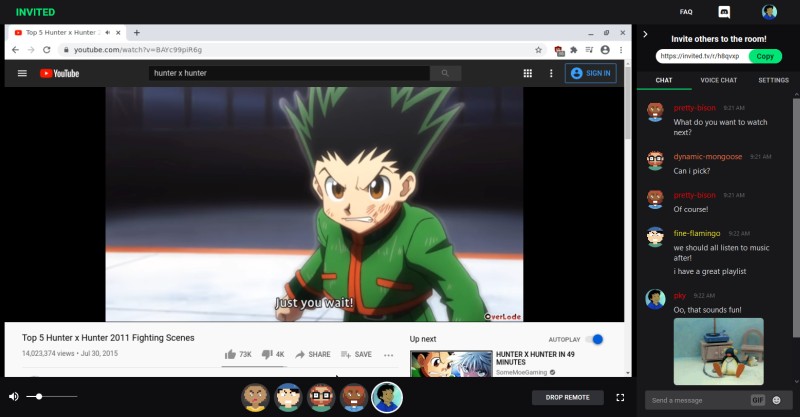Click the YouTube search magnifier button
This screenshot has width=800, height=417.
(445, 73)
